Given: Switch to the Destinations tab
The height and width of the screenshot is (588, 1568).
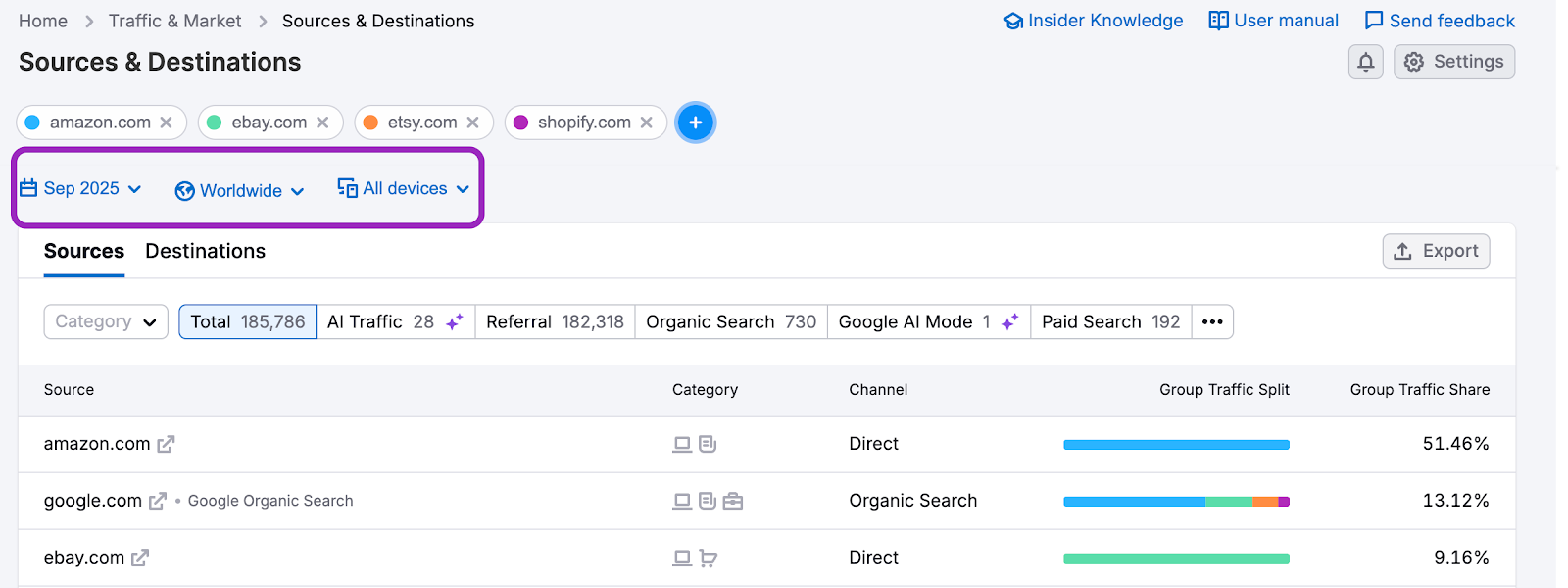Looking at the screenshot, I should click(x=205, y=251).
